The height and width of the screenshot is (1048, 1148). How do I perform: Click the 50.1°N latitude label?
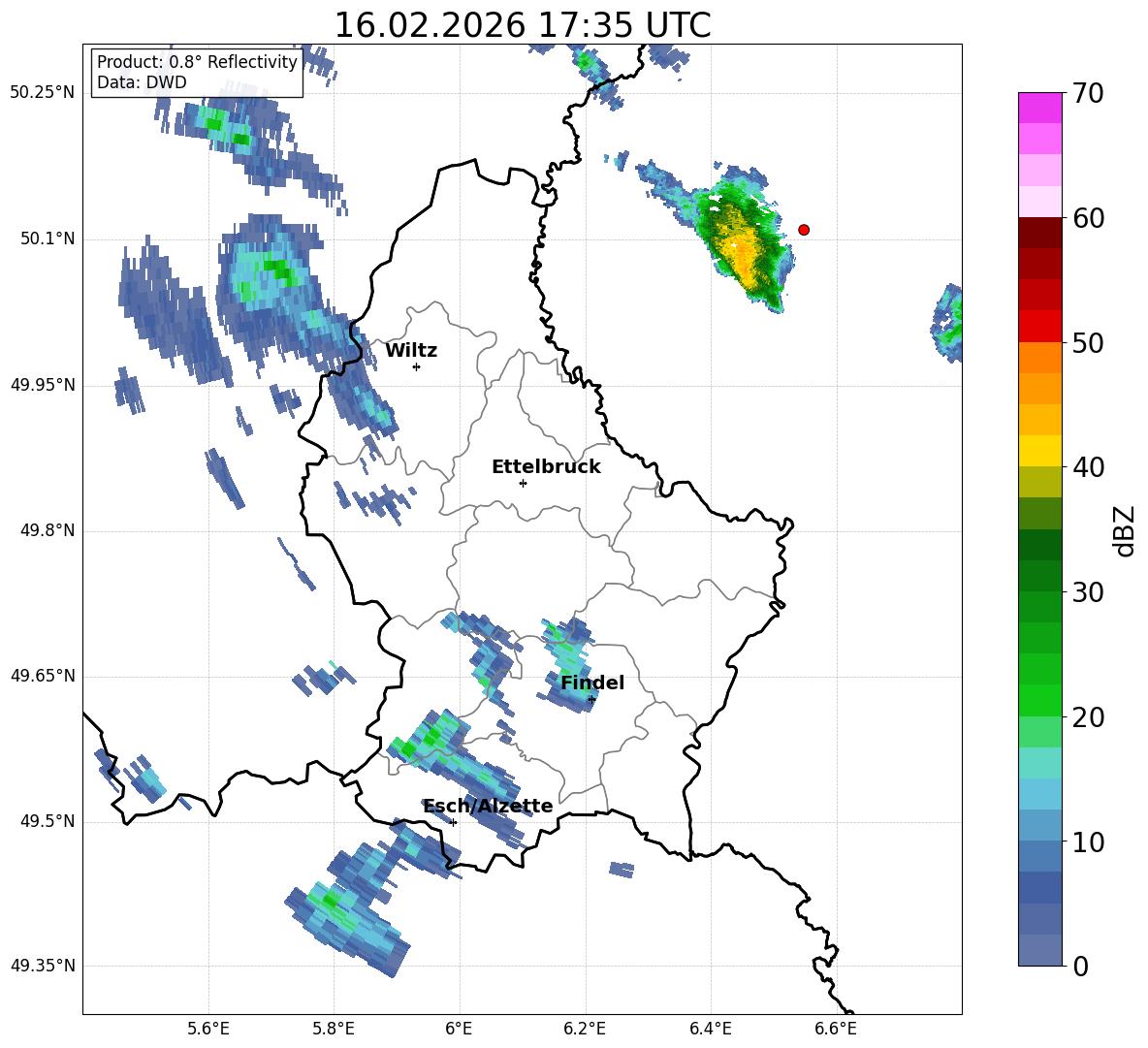[48, 238]
